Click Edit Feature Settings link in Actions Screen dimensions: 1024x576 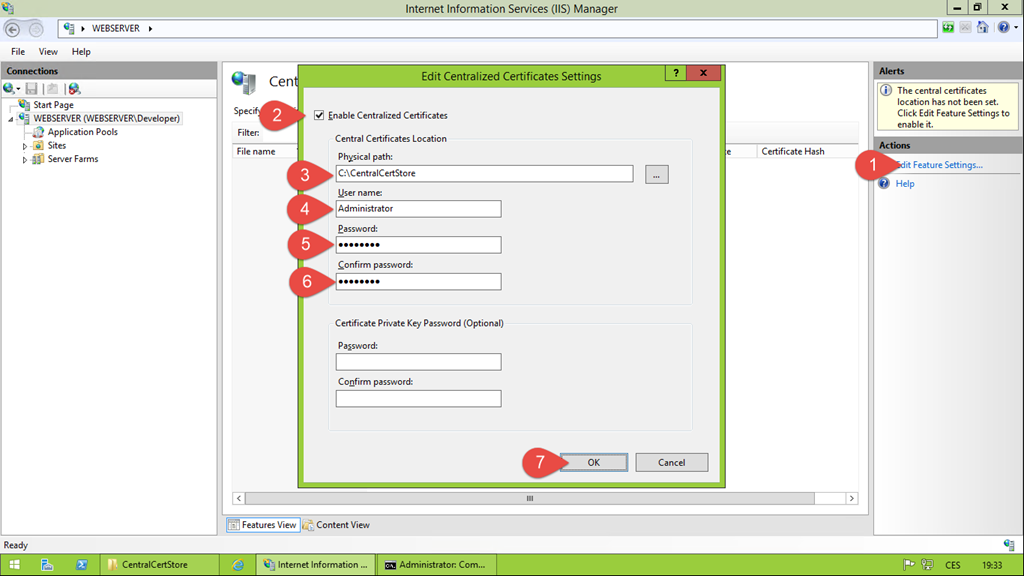(x=940, y=165)
